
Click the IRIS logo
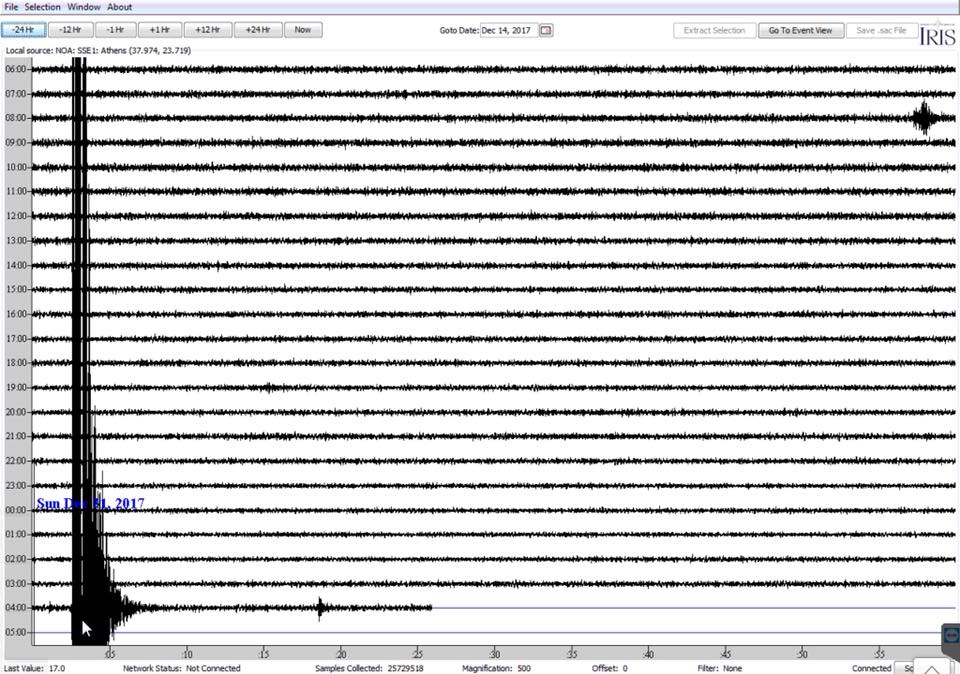click(x=937, y=35)
